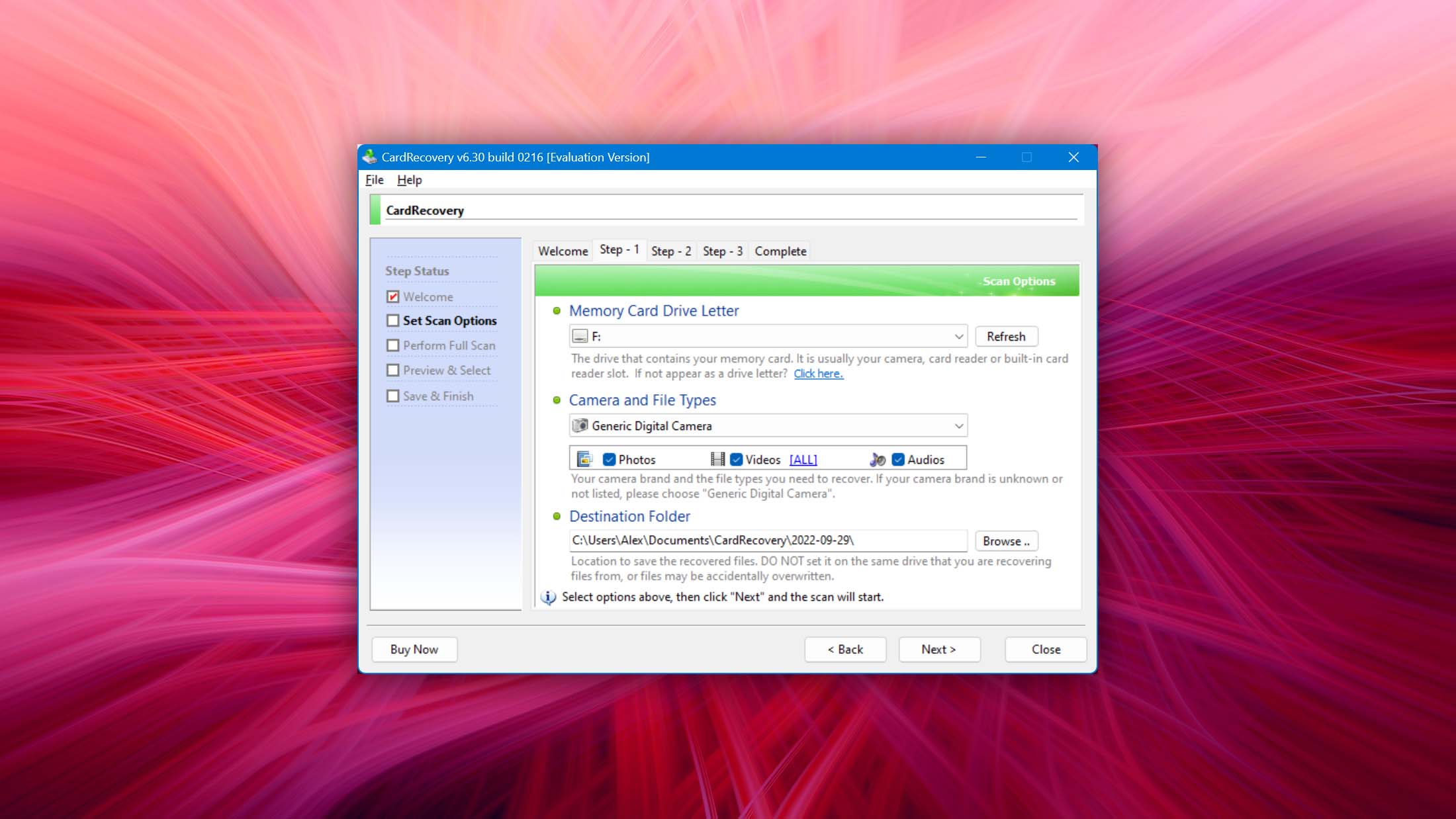Click the Buy Now button
This screenshot has height=819, width=1456.
(x=414, y=650)
